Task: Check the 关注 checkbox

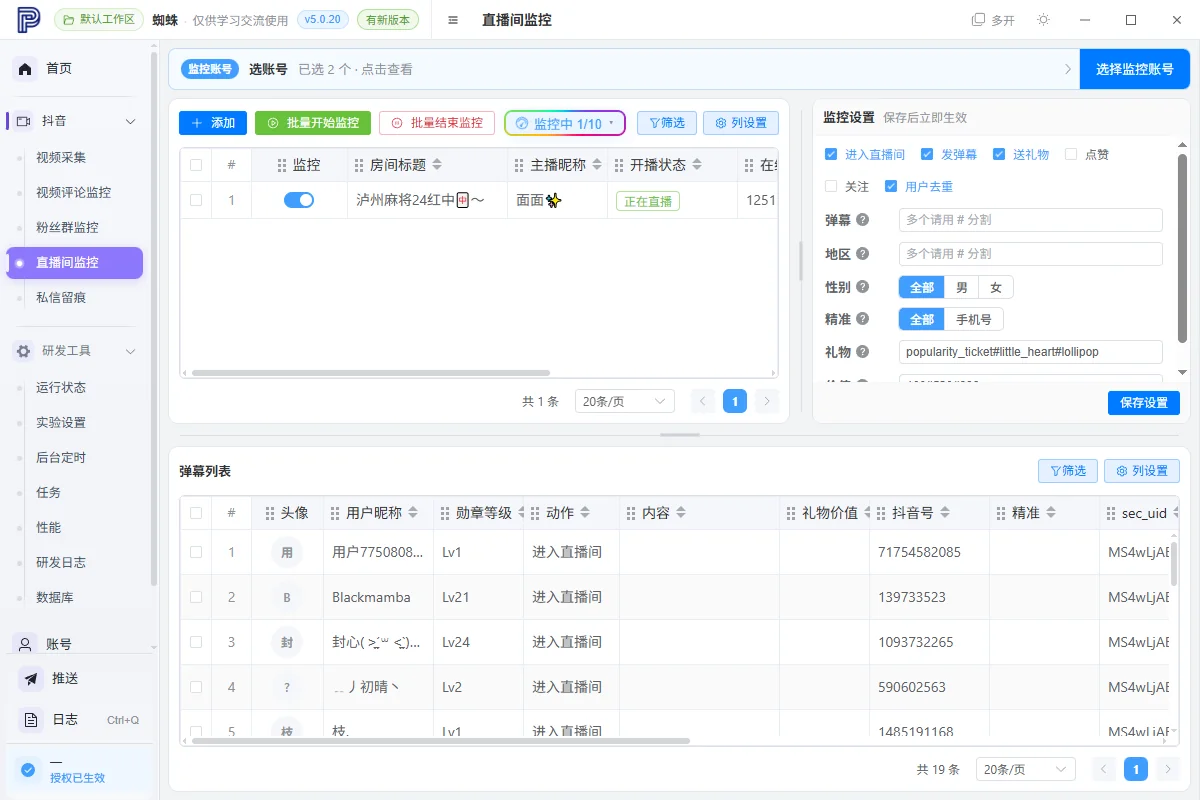Action: point(831,186)
